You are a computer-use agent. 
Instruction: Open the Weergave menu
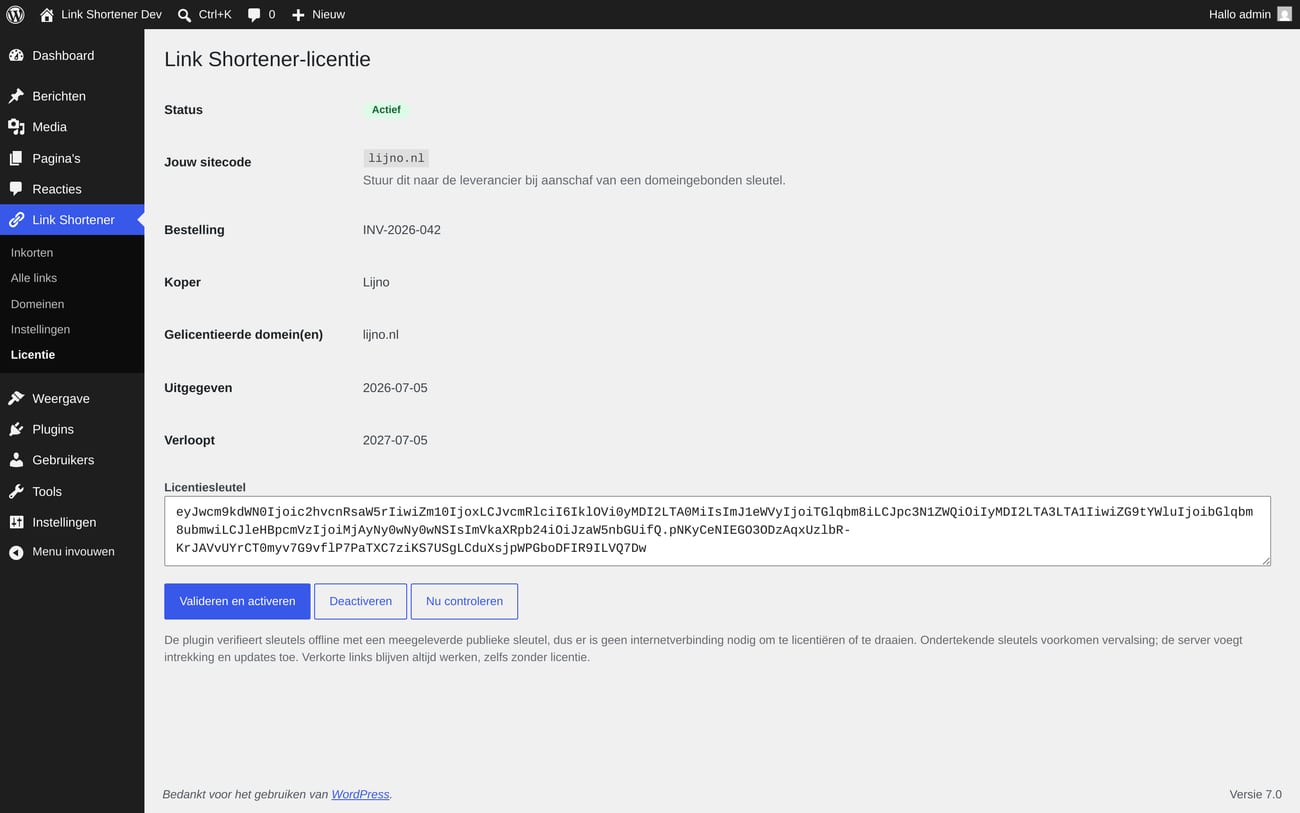[x=61, y=398]
